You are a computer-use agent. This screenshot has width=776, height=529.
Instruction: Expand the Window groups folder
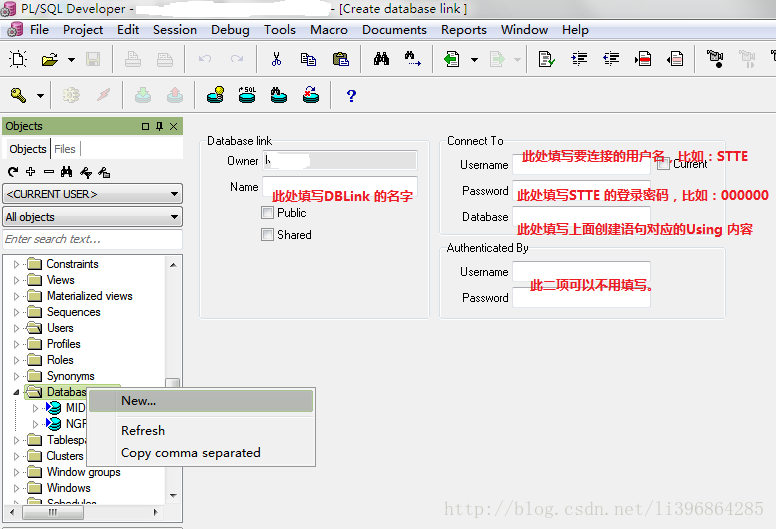click(x=16, y=473)
